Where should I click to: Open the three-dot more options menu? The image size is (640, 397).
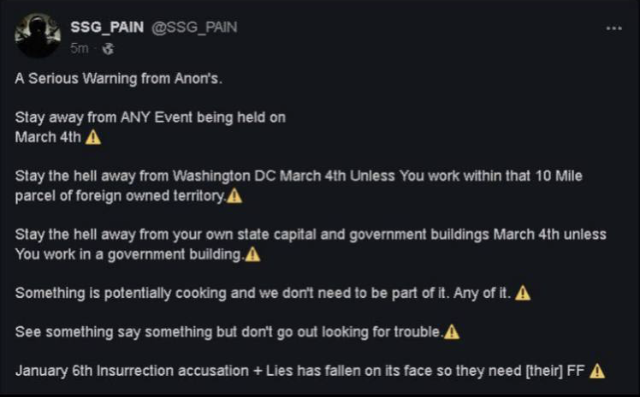point(614,29)
